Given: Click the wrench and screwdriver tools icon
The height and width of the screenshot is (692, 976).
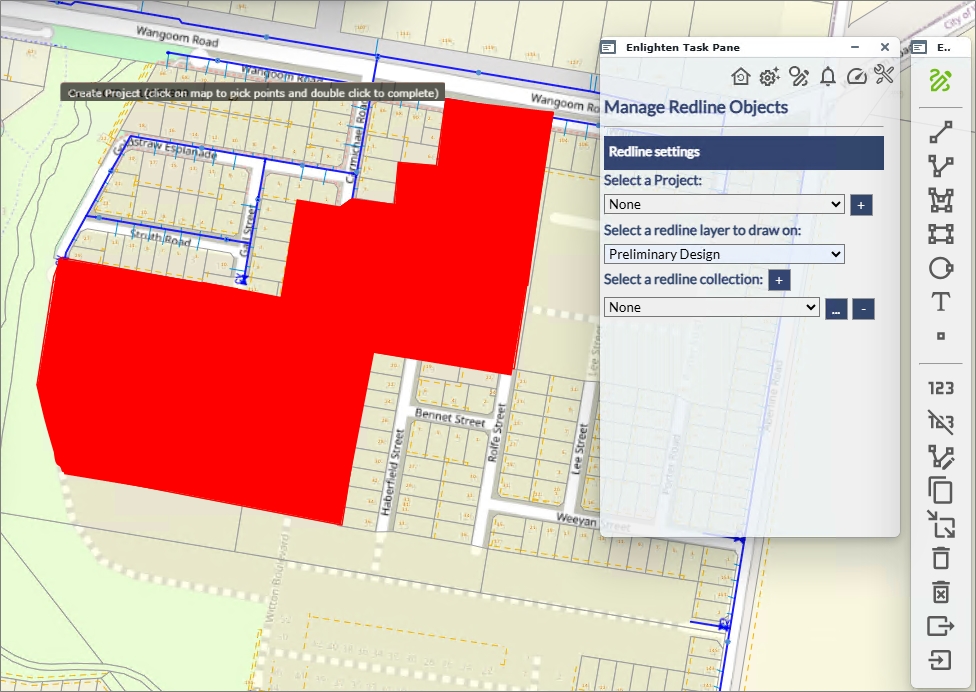Looking at the screenshot, I should coord(884,76).
